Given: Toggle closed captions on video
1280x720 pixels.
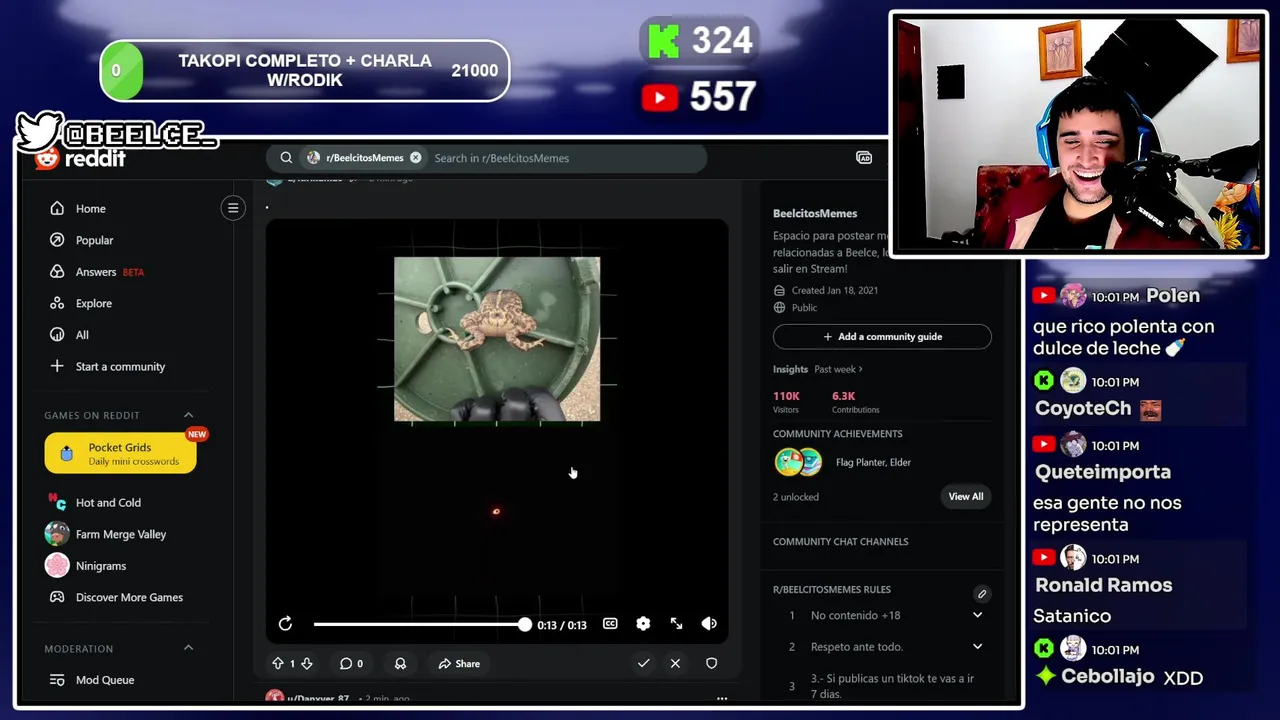Looking at the screenshot, I should pos(610,624).
